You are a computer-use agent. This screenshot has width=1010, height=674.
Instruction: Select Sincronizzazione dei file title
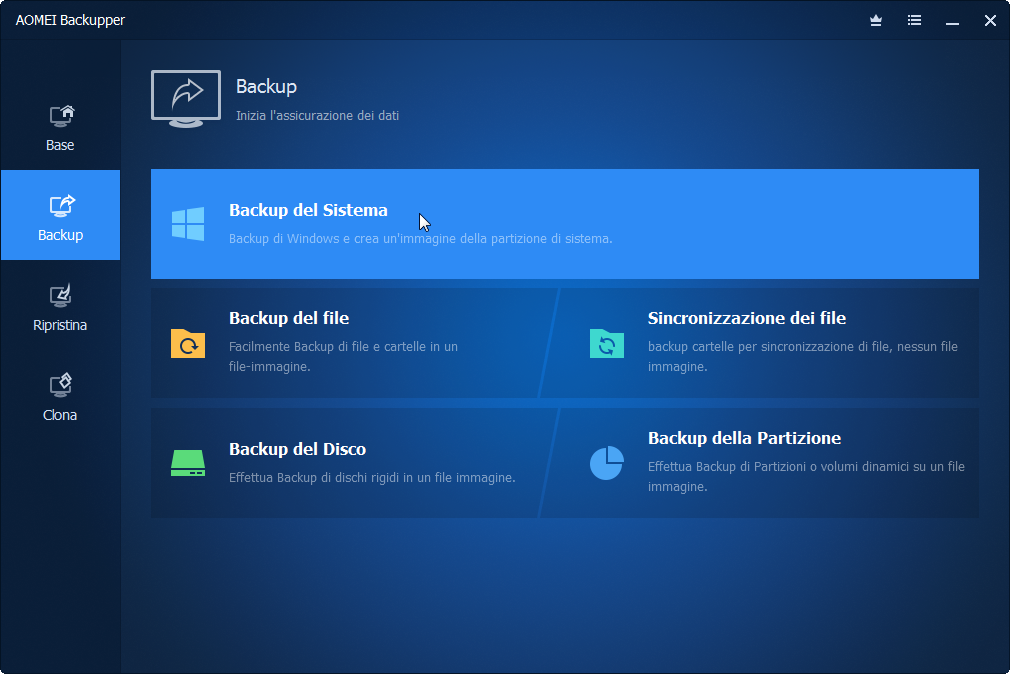[747, 318]
